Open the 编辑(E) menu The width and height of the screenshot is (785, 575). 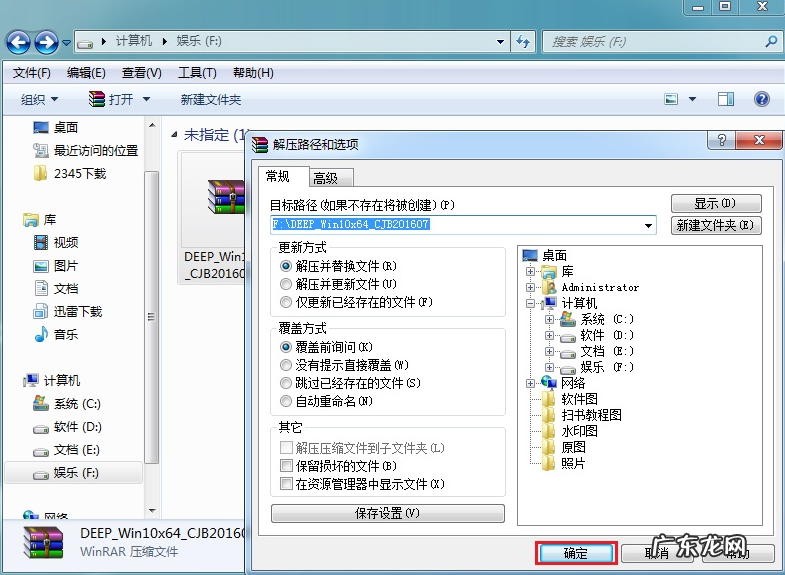pyautogui.click(x=86, y=73)
